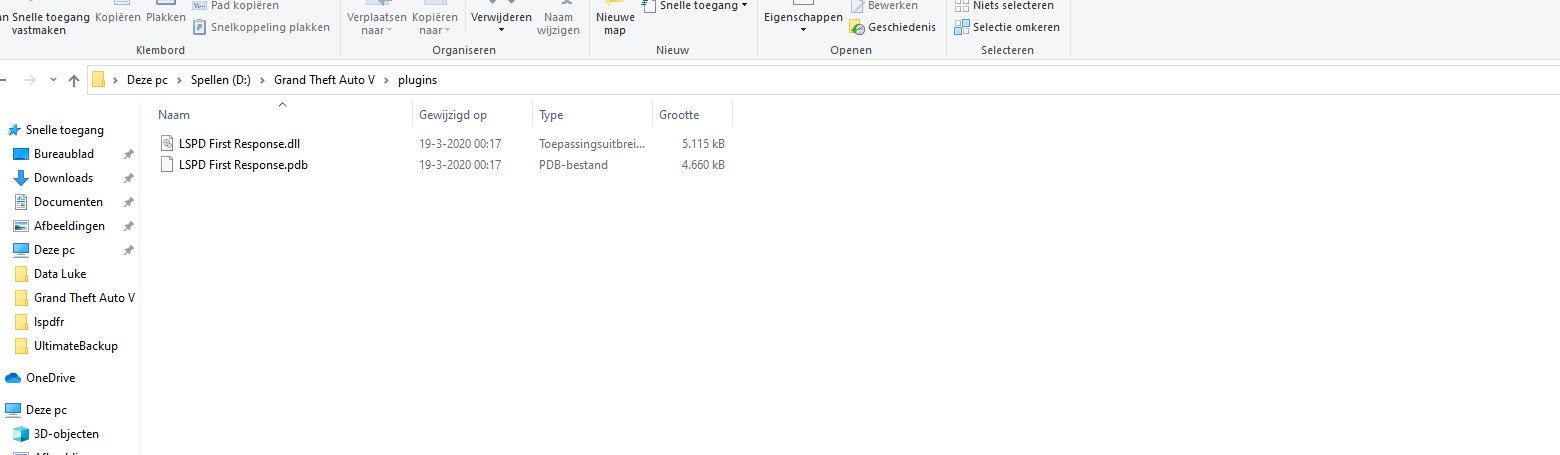This screenshot has width=1560, height=455.
Task: Click the pin icon beside Documenten
Action: [x=128, y=202]
